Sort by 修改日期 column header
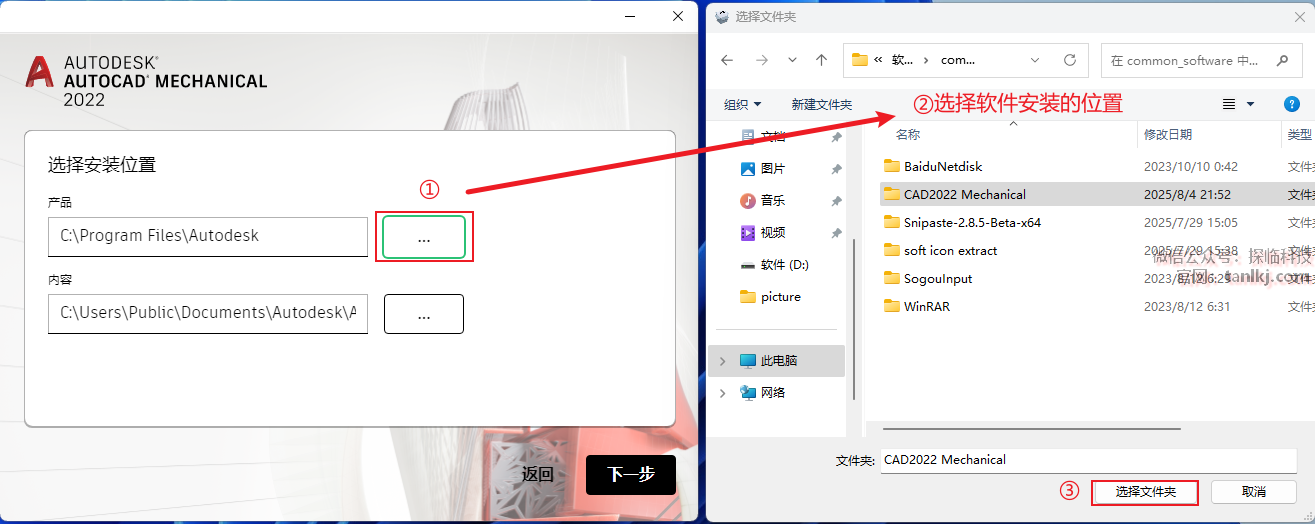This screenshot has height=524, width=1315. [x=1168, y=135]
